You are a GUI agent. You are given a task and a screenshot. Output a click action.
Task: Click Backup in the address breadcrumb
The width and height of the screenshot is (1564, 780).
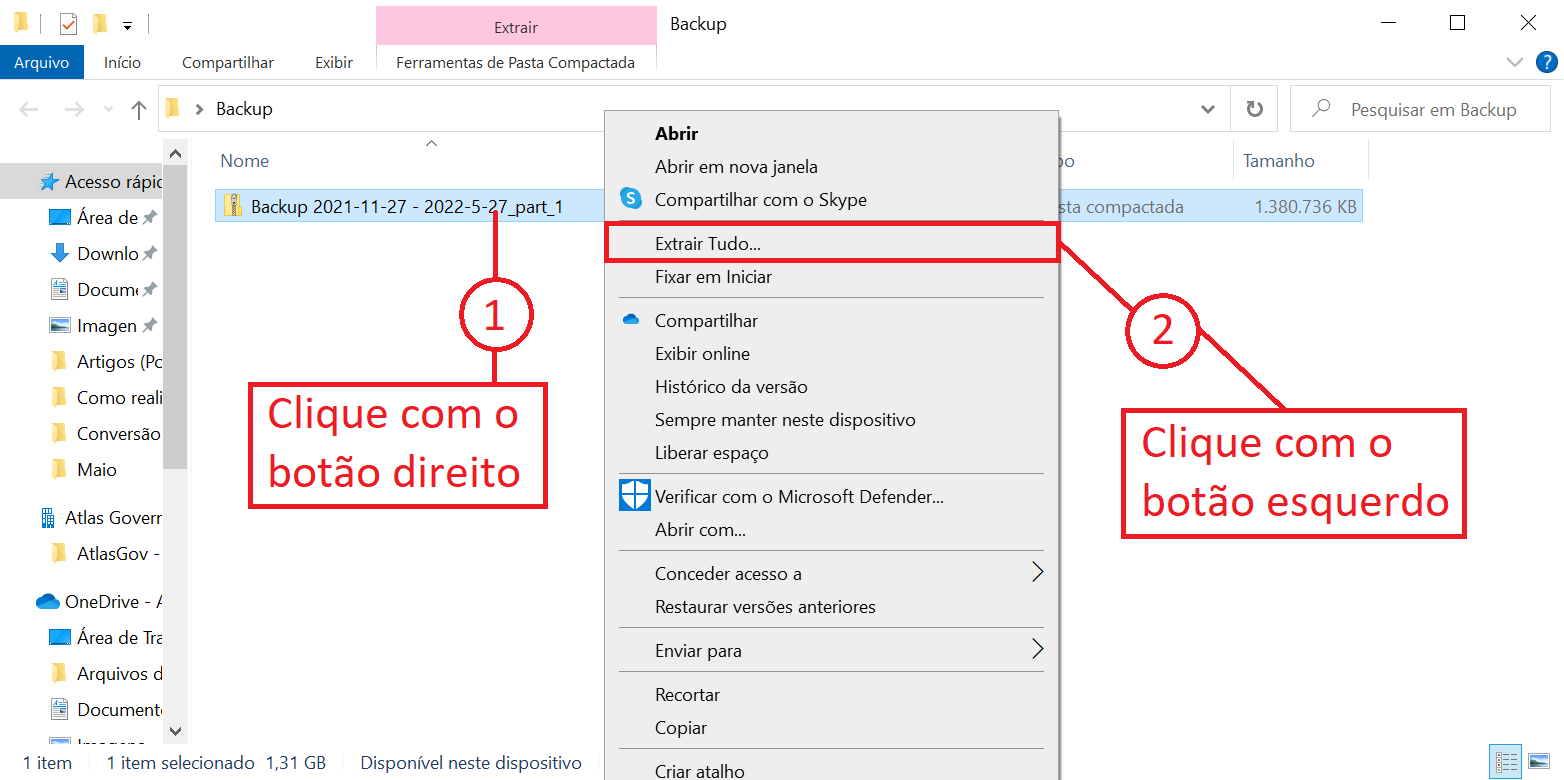click(x=243, y=109)
